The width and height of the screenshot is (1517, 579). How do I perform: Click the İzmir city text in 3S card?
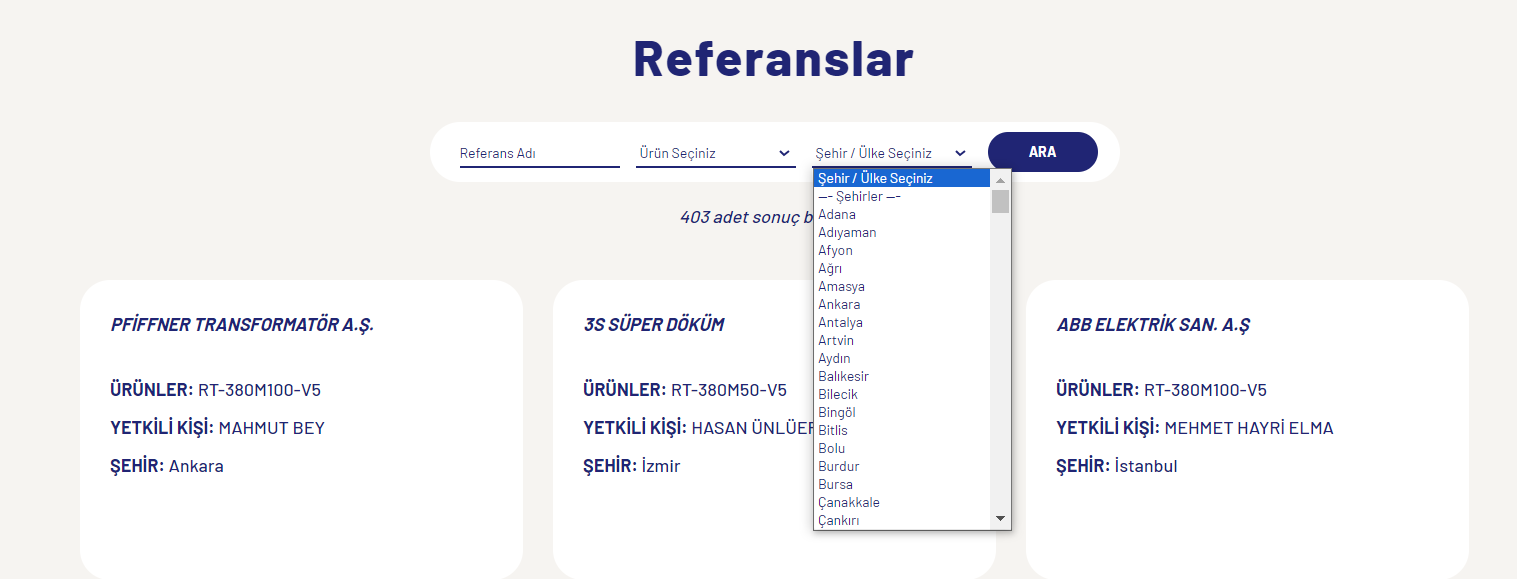661,466
